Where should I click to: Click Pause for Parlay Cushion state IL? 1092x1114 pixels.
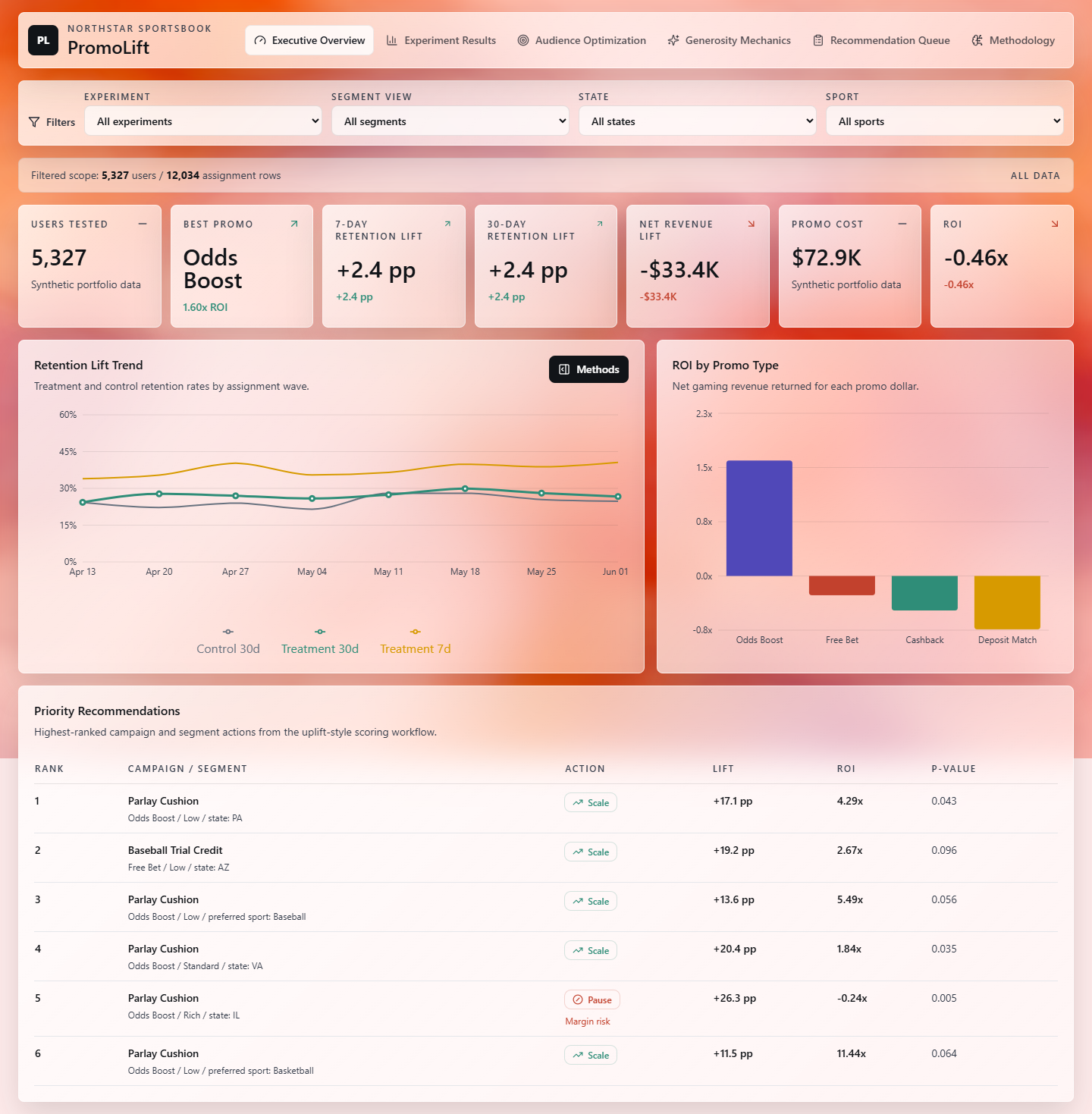click(592, 999)
